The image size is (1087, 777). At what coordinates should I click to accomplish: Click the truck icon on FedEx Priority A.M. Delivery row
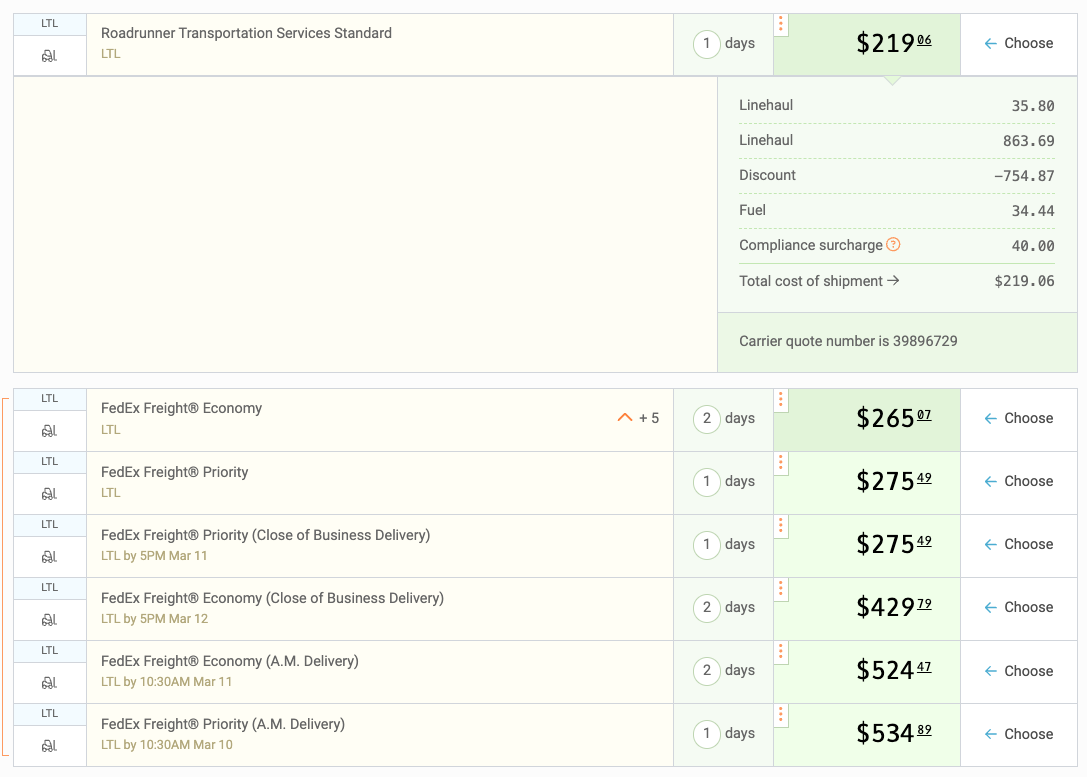coord(49,746)
